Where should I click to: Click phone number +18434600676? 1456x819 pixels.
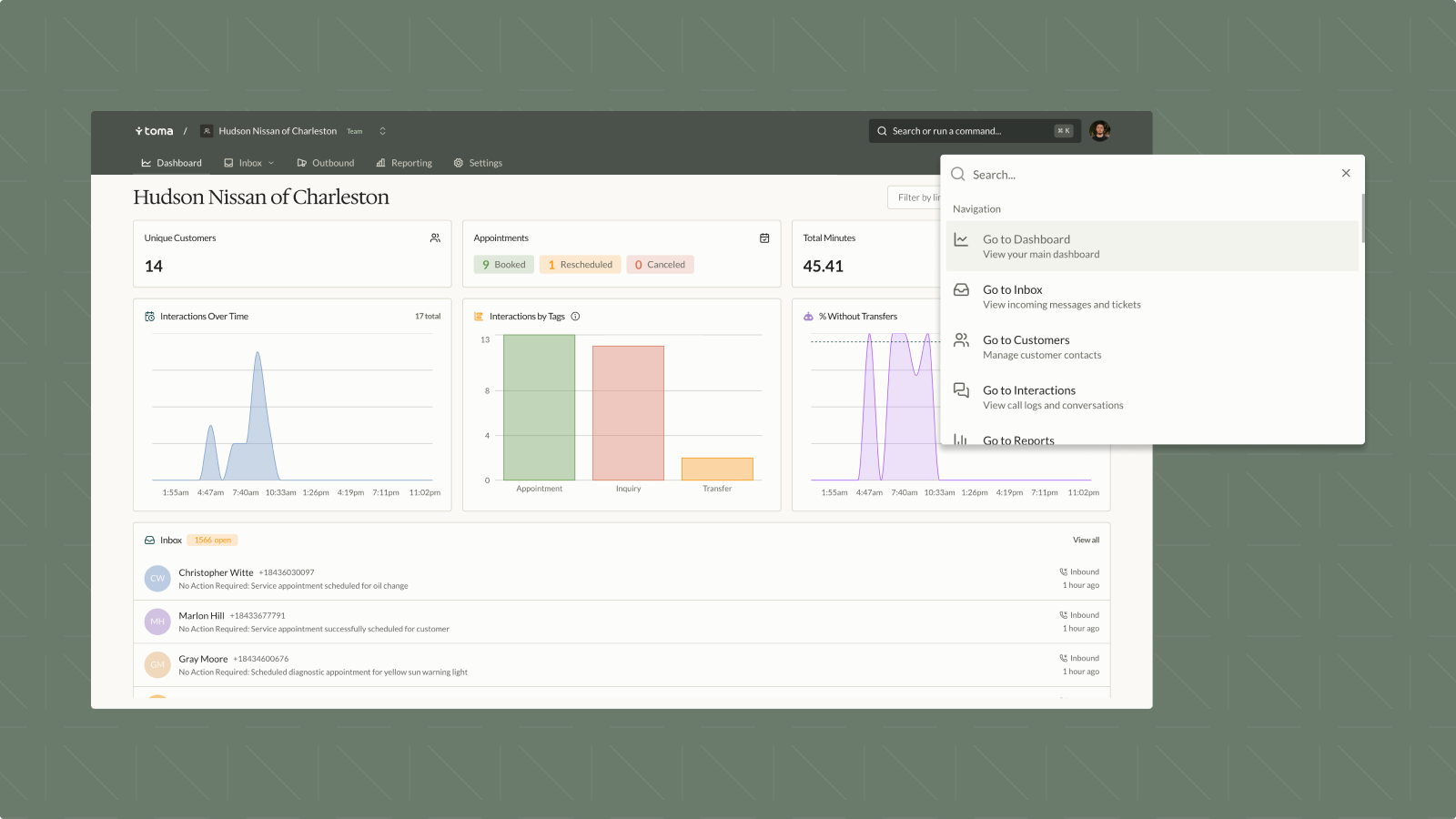[261, 659]
